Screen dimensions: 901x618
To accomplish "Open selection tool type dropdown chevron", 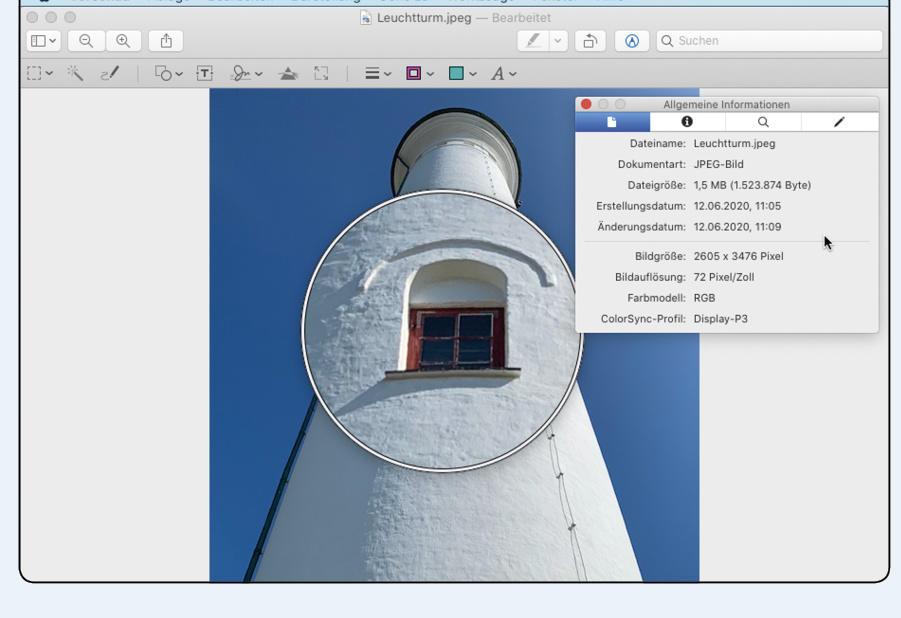I will (49, 73).
